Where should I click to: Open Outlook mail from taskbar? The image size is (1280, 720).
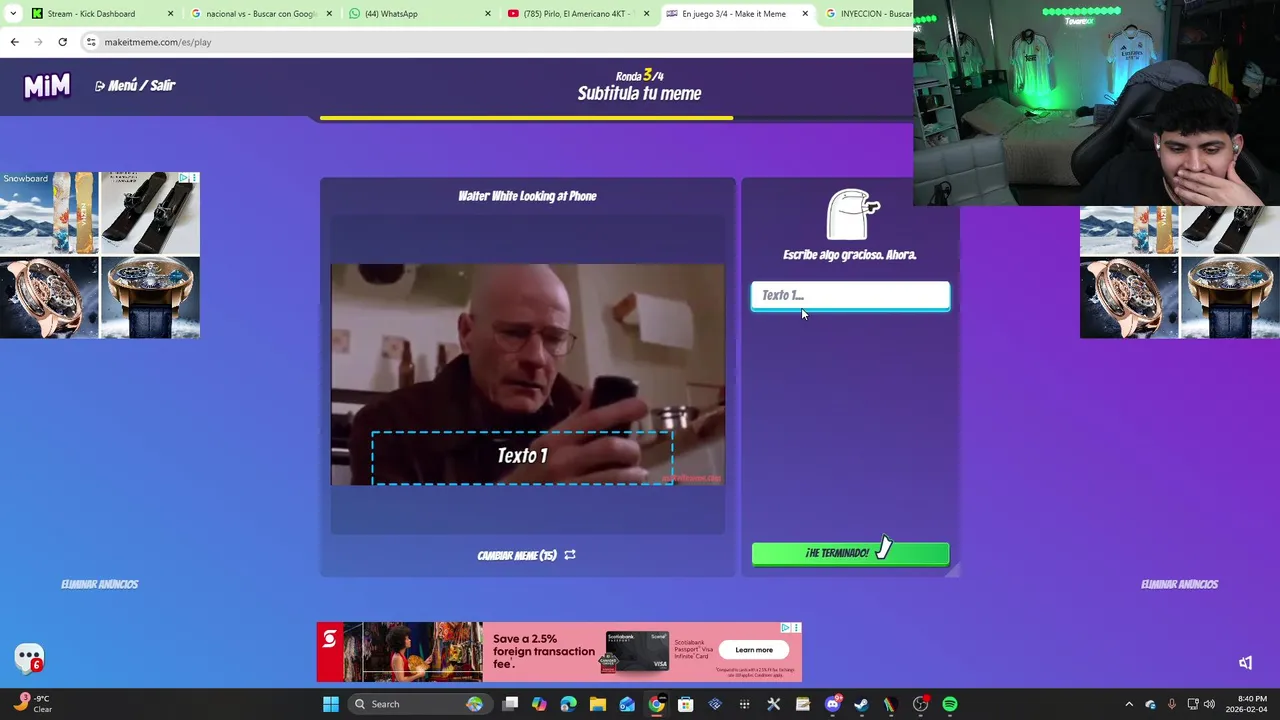pyautogui.click(x=627, y=704)
